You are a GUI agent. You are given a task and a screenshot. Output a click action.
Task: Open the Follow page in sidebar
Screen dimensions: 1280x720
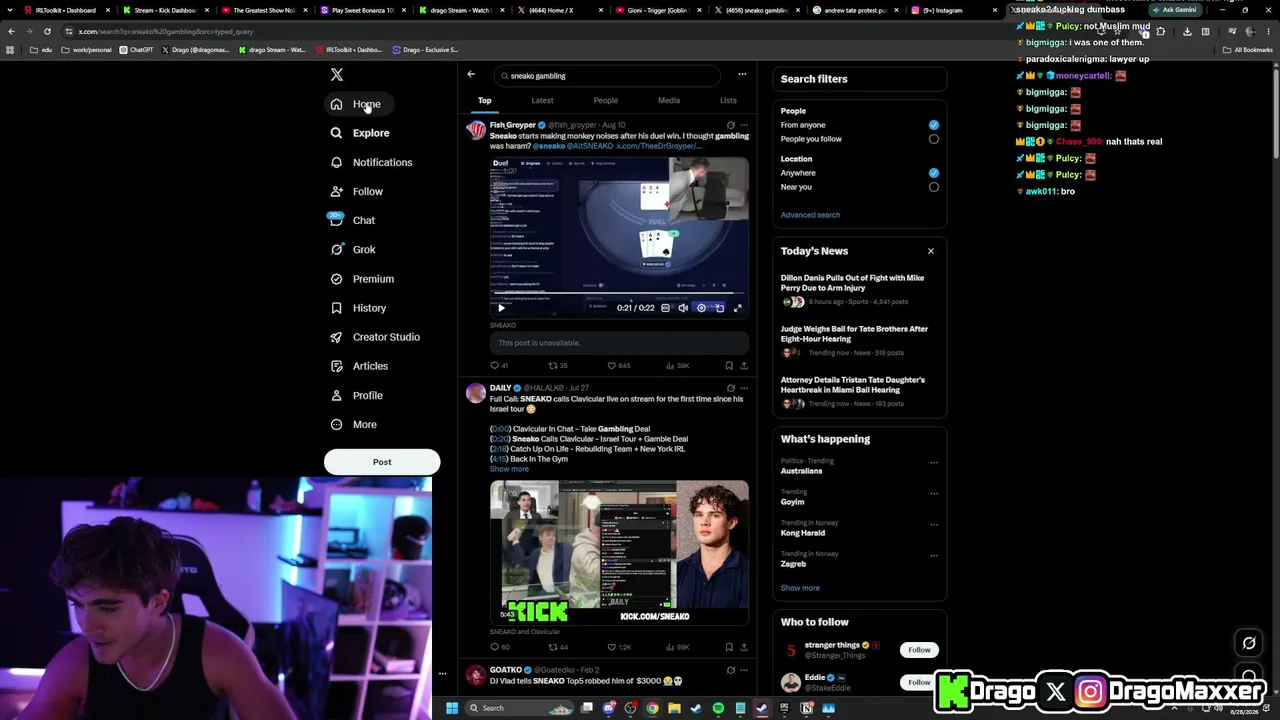coord(358,191)
